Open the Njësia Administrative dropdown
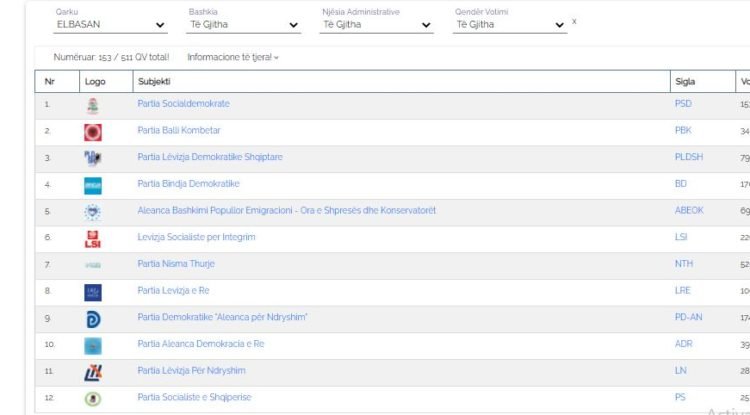 pos(376,25)
